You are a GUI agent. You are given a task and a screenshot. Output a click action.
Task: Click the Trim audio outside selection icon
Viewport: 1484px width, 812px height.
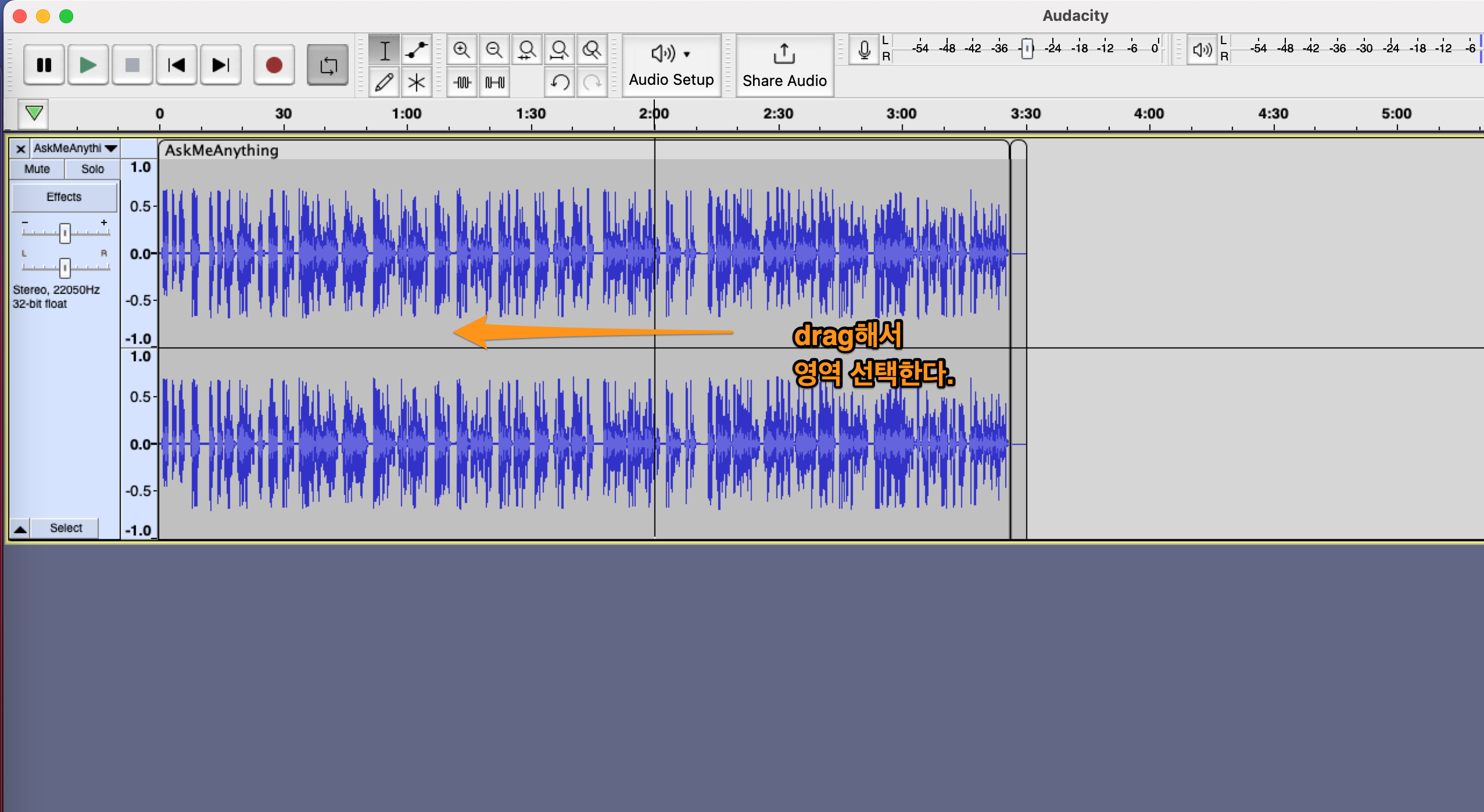click(x=462, y=82)
